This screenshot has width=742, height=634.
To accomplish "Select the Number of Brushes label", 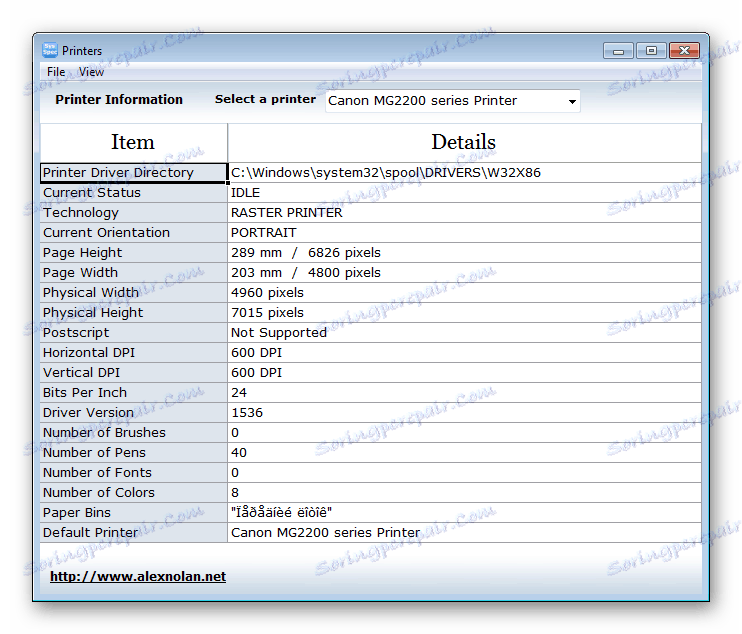I will (133, 433).
